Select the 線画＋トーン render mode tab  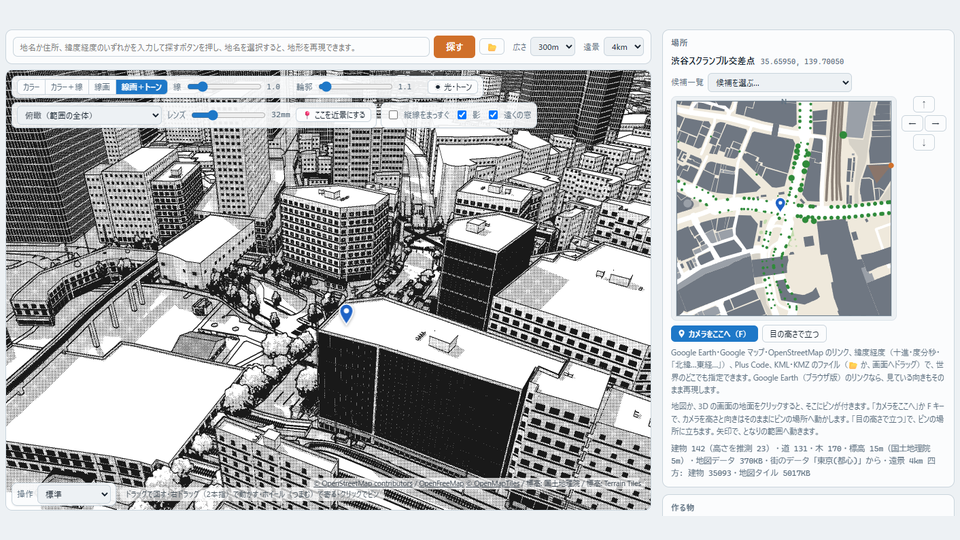pyautogui.click(x=141, y=87)
